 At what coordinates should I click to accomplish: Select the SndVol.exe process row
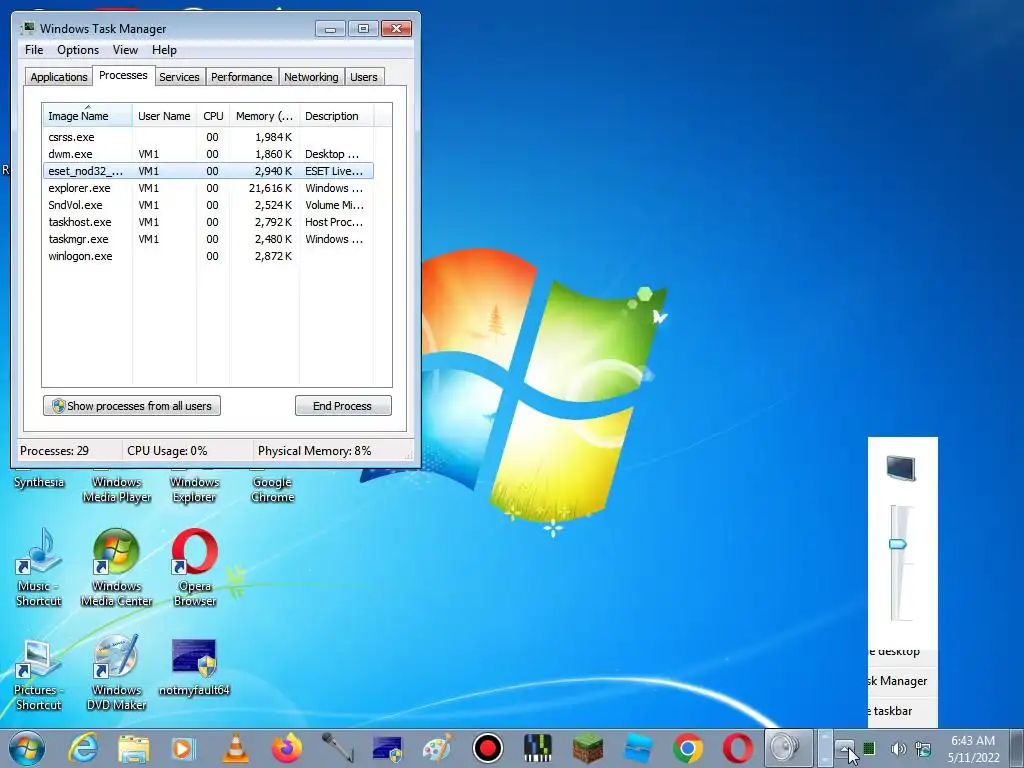(208, 205)
